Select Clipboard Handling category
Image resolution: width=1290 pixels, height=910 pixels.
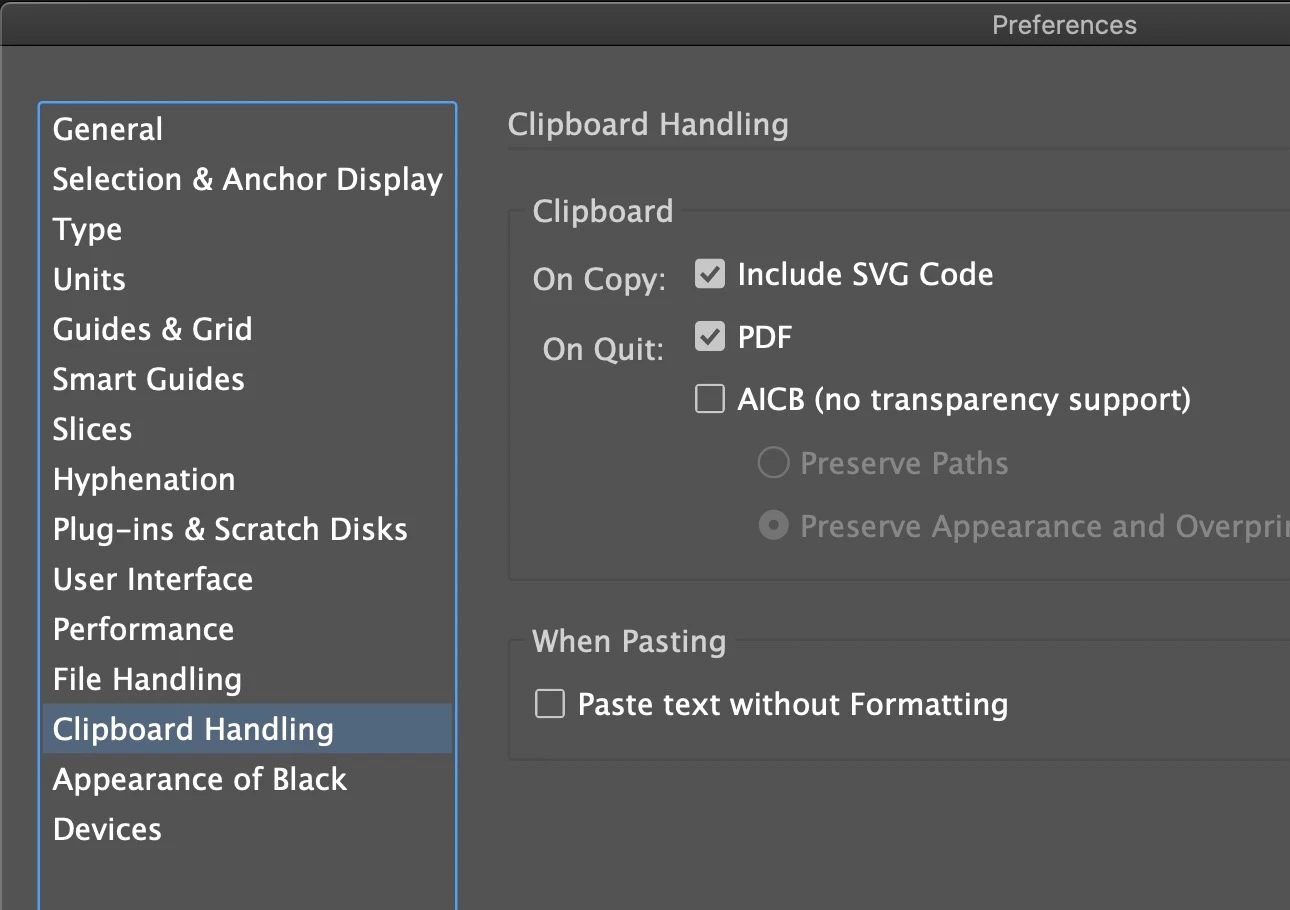click(x=193, y=730)
